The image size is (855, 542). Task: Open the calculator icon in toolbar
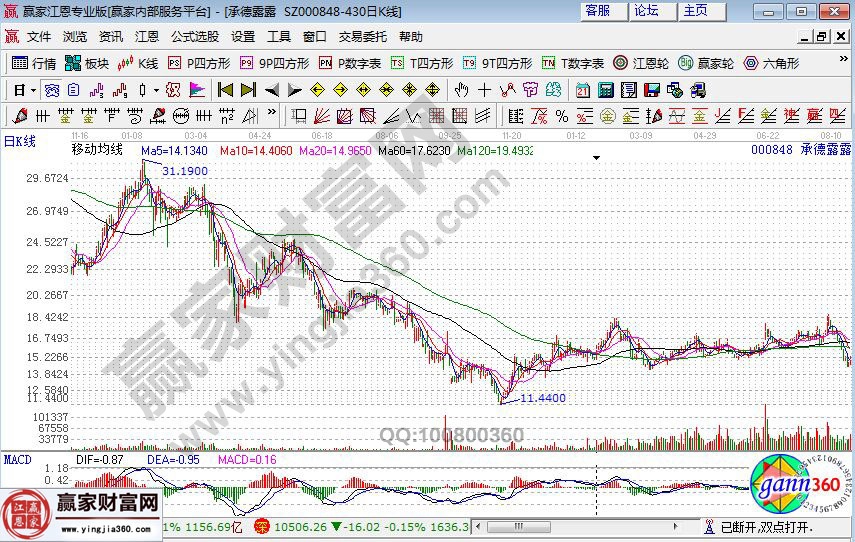pos(606,89)
